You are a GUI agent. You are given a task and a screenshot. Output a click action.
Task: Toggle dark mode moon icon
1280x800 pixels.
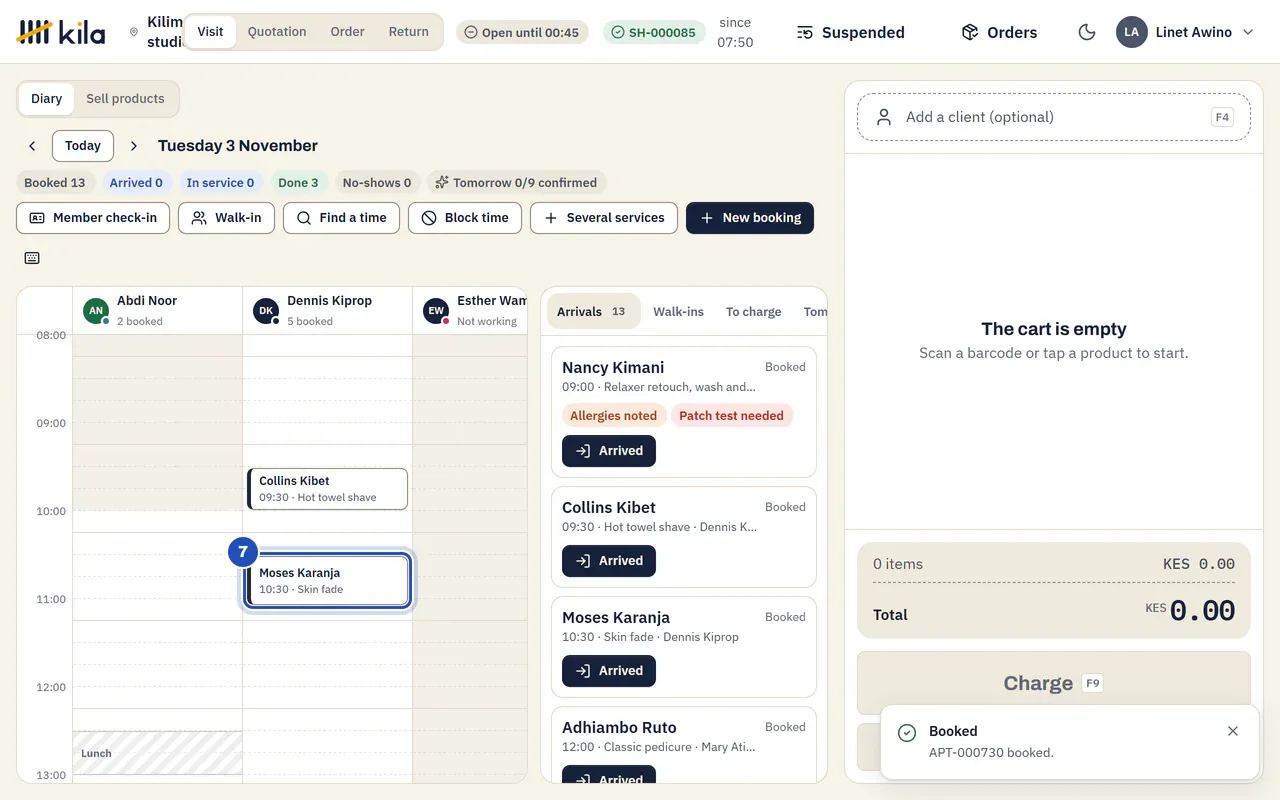tap(1087, 32)
